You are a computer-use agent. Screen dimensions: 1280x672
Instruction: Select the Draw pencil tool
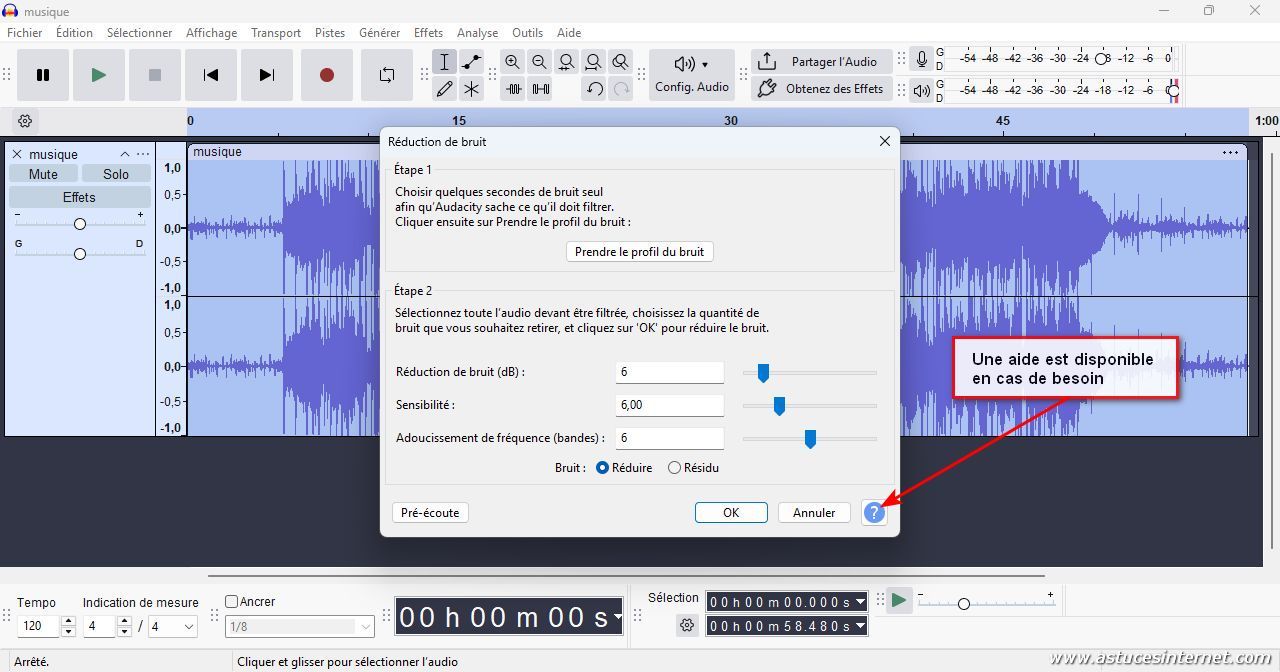point(445,89)
